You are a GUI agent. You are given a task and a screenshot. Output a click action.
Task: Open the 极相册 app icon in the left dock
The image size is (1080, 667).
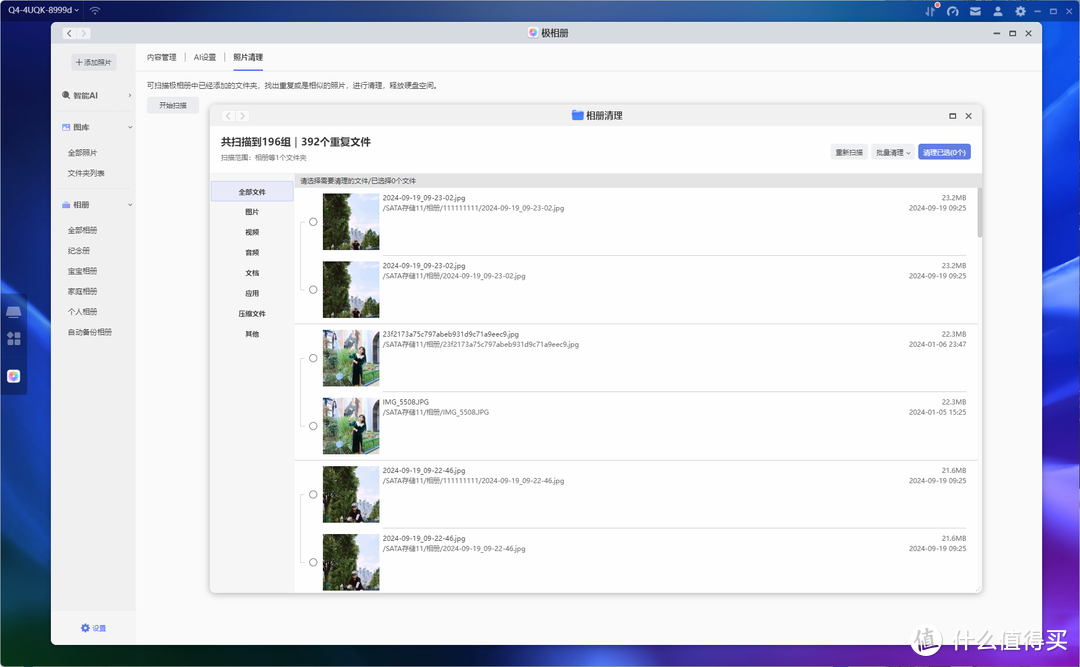13,375
